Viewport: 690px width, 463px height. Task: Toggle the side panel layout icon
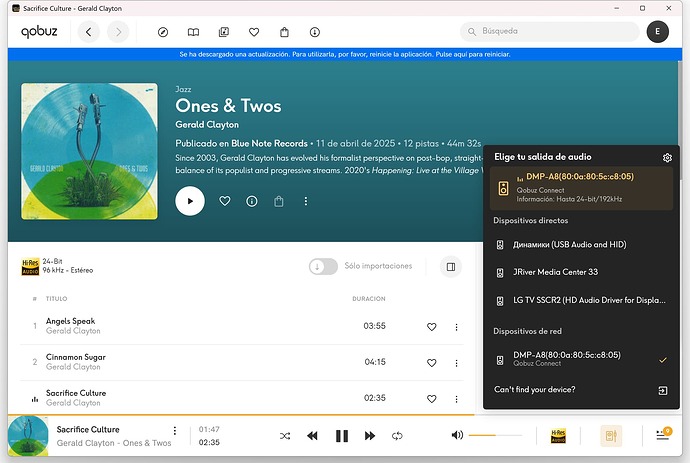click(451, 267)
